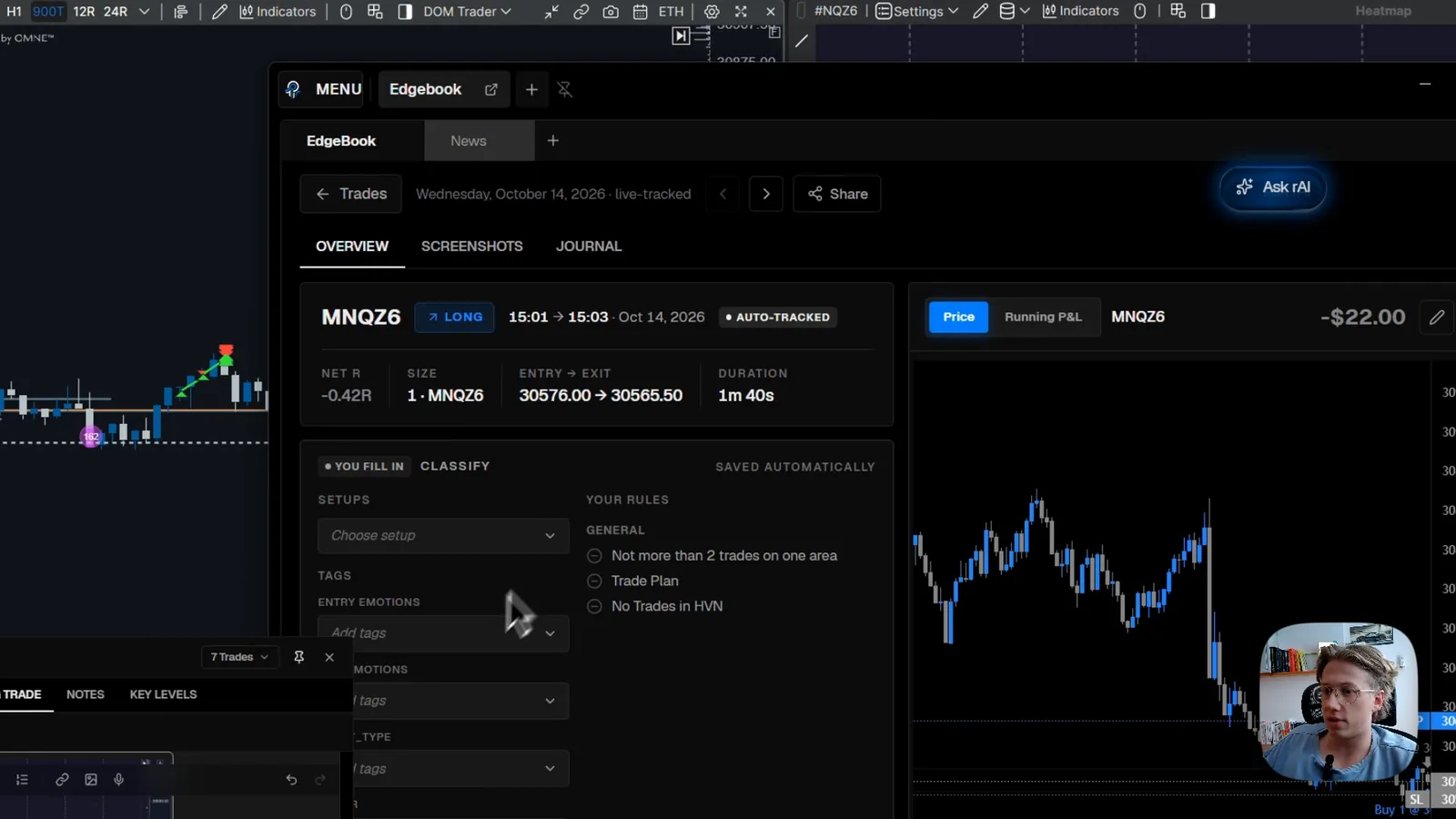Screen dimensions: 1456x819
Task: Open the 7 Trades dropdown
Action: point(239,657)
